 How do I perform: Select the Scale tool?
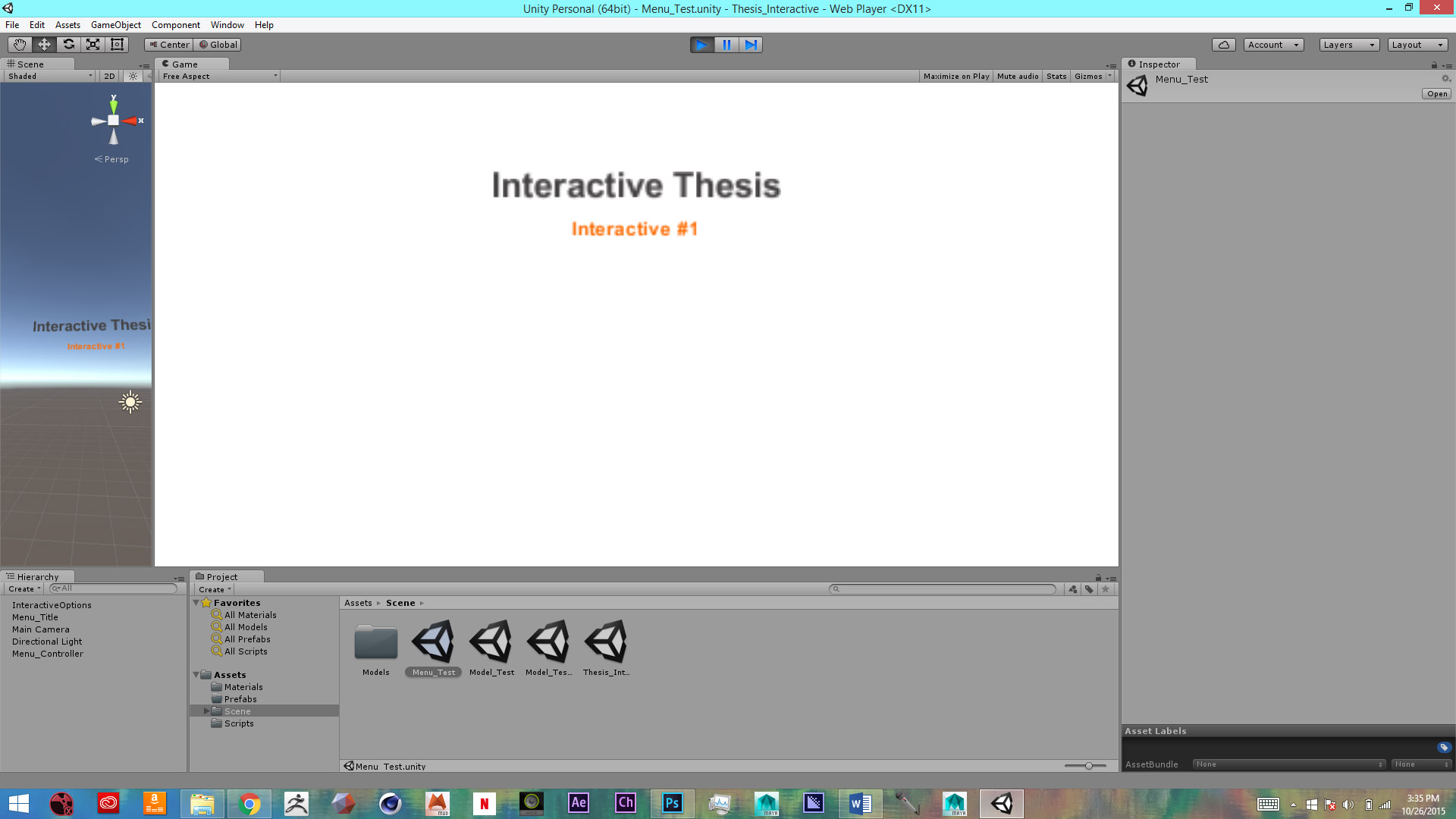tap(93, 45)
